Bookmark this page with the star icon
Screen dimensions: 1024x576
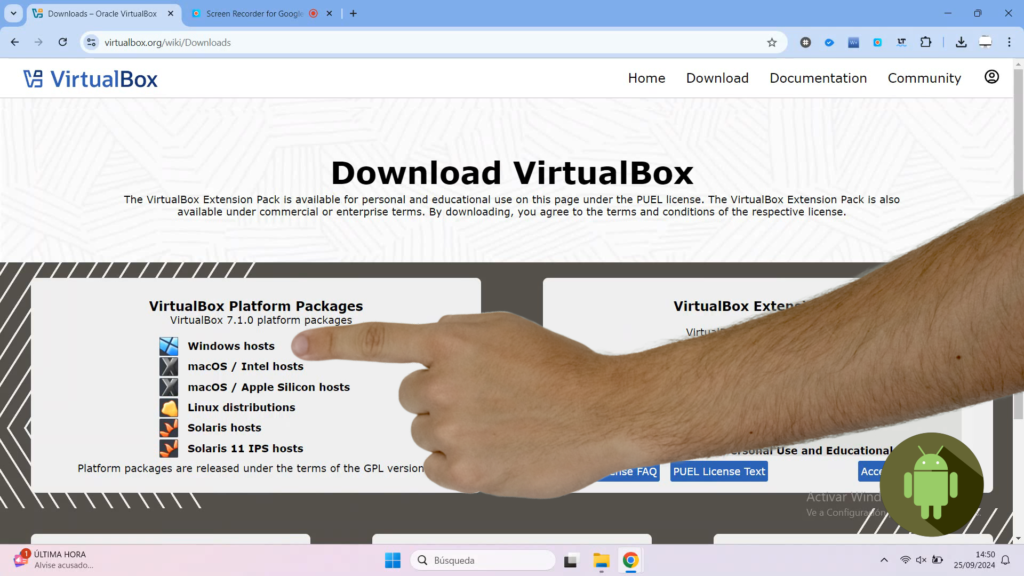(771, 42)
